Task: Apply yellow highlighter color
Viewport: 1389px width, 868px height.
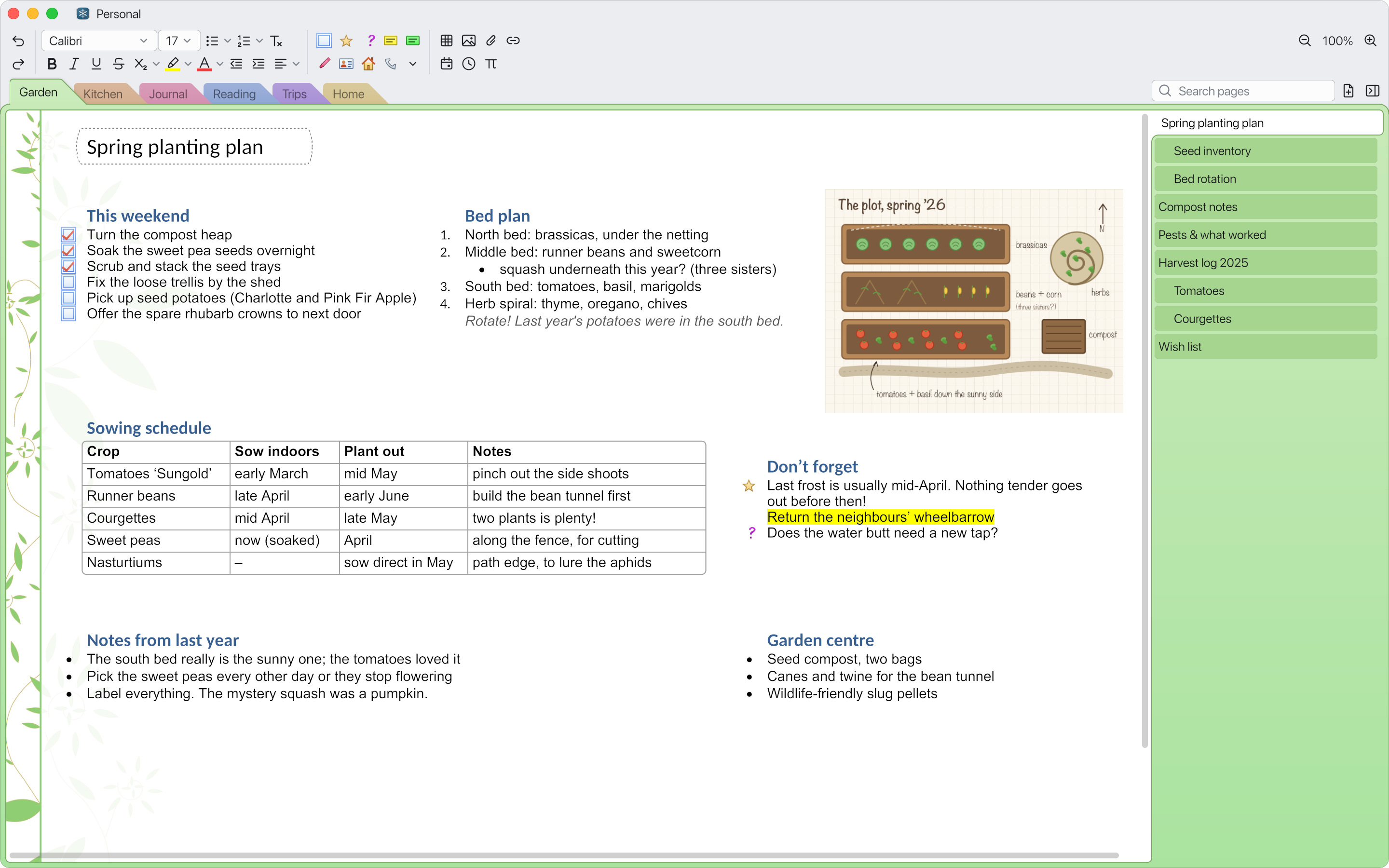Action: tap(172, 64)
